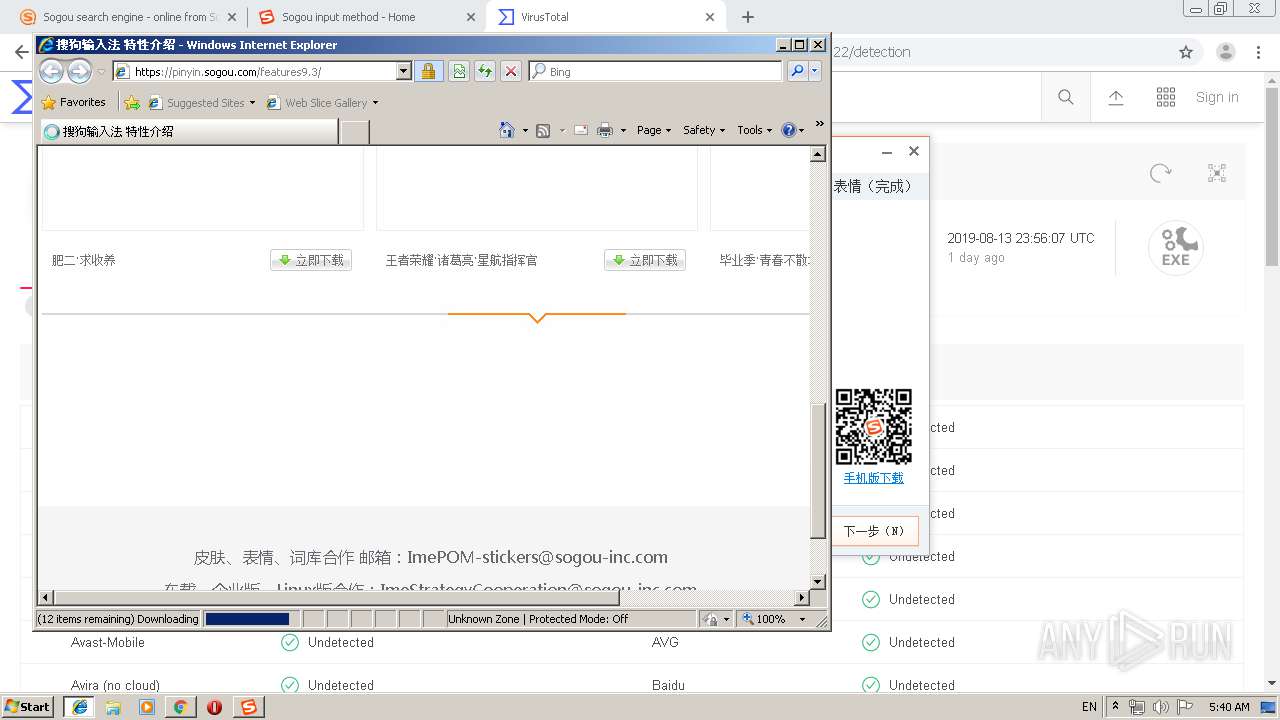Click 下一步 (N) button in installer
Image resolution: width=1280 pixels, height=720 pixels.
(874, 531)
